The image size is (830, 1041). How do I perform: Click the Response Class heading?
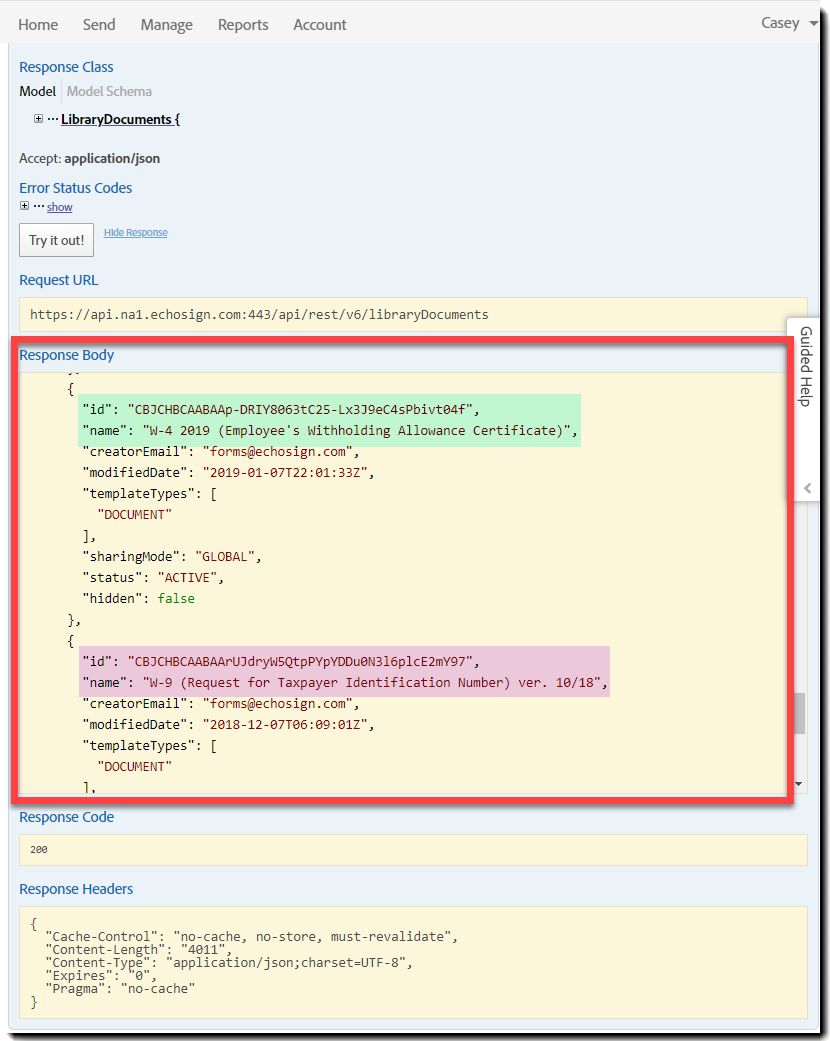[66, 67]
